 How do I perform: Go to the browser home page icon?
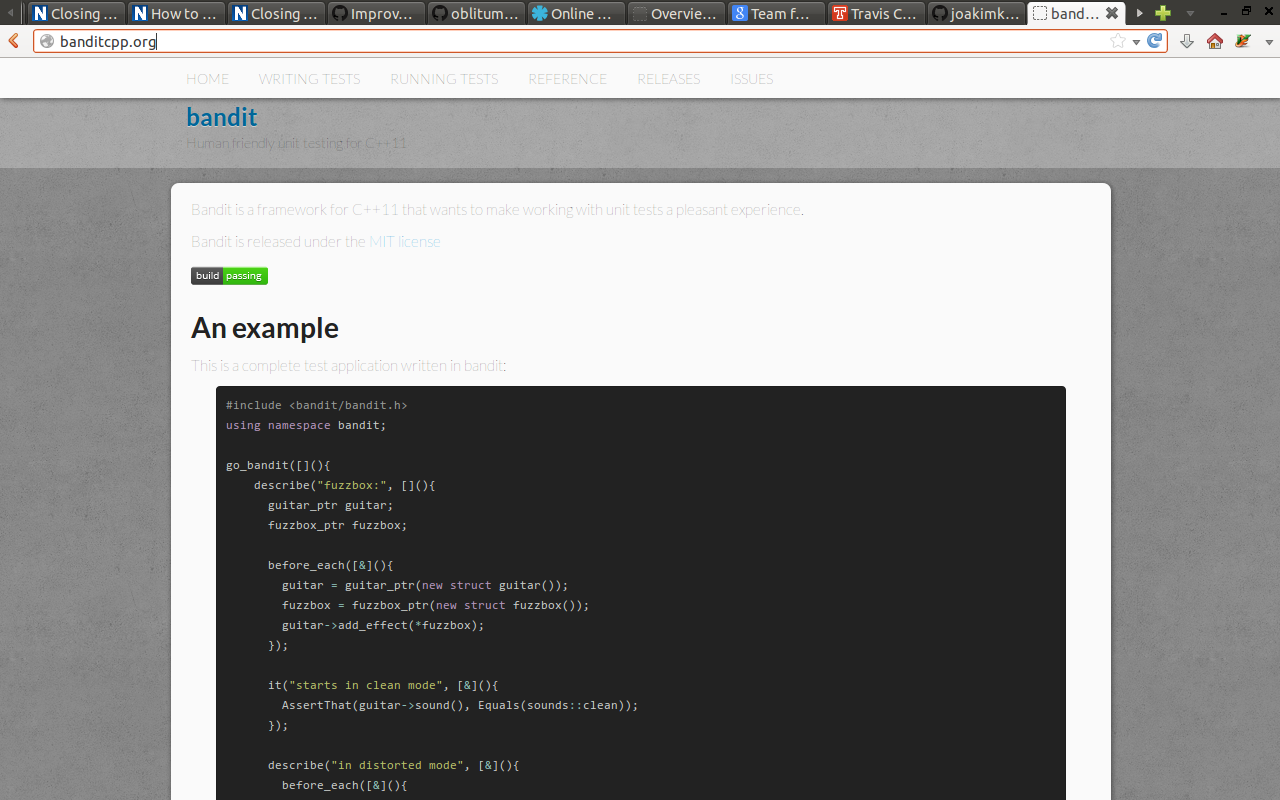[x=1215, y=41]
